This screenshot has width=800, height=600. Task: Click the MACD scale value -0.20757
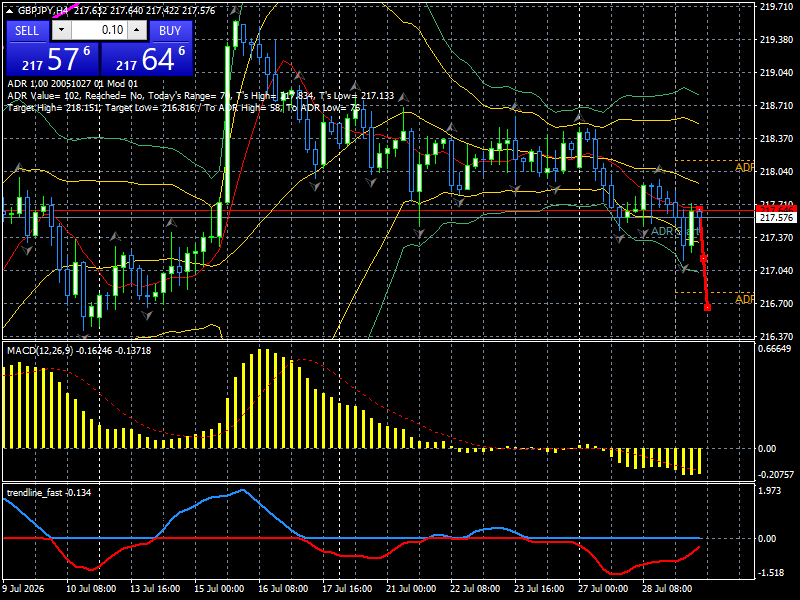tap(776, 475)
